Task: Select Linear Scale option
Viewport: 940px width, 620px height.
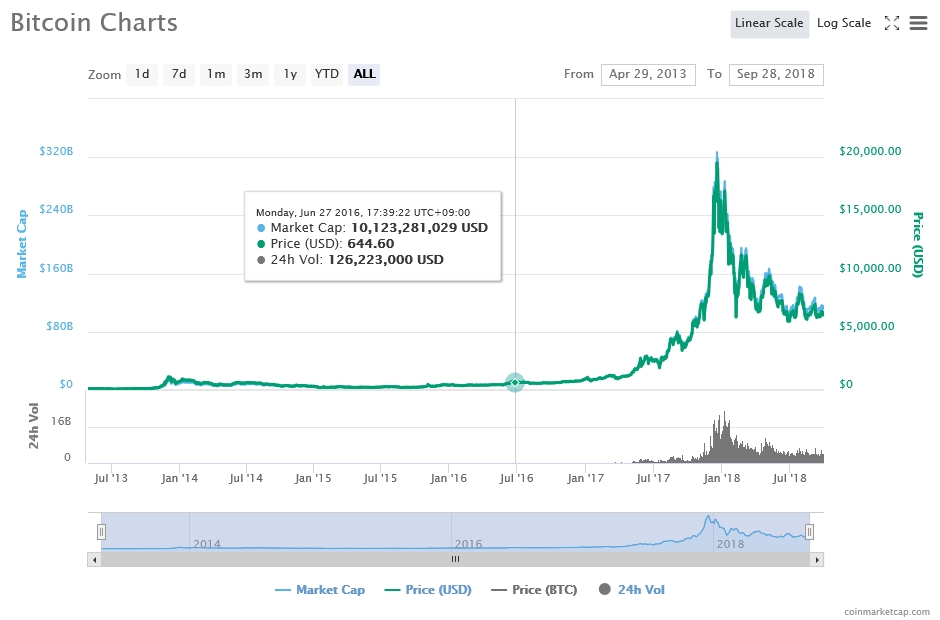Action: (x=769, y=23)
